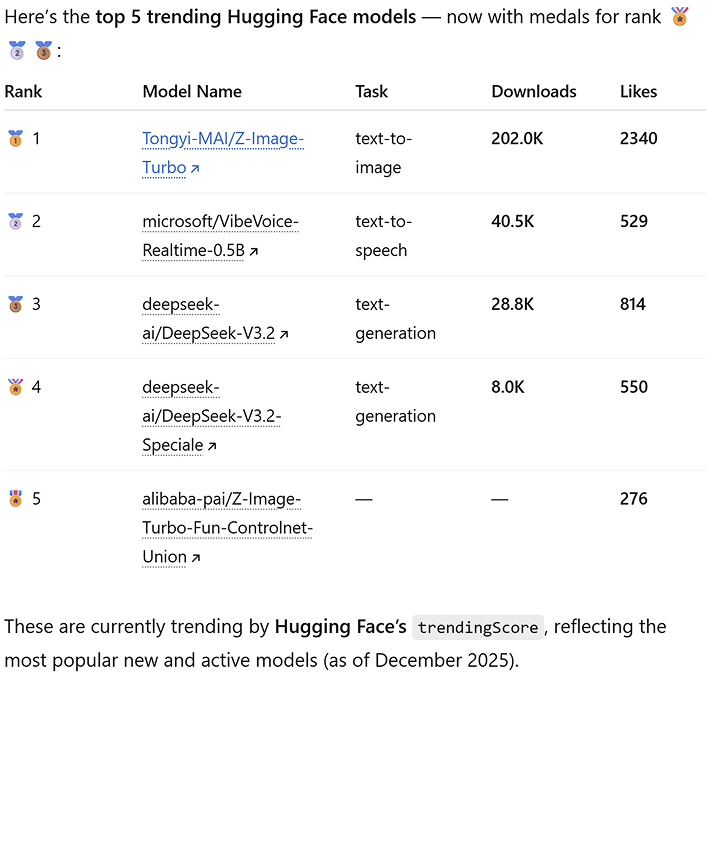Viewport: 706px width, 860px height.
Task: Open the microsoft/VibeVoice-Realtime-0.5B link
Action: (220, 221)
